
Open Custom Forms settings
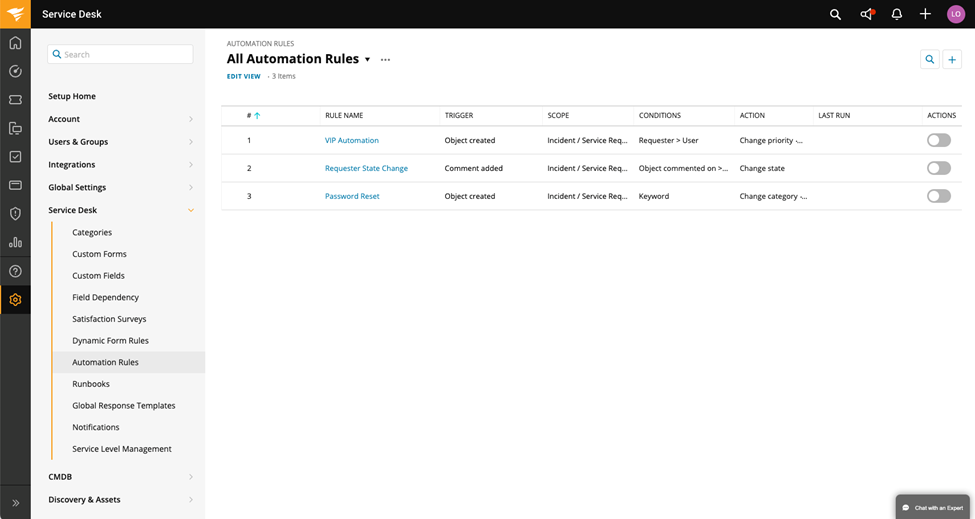point(99,254)
